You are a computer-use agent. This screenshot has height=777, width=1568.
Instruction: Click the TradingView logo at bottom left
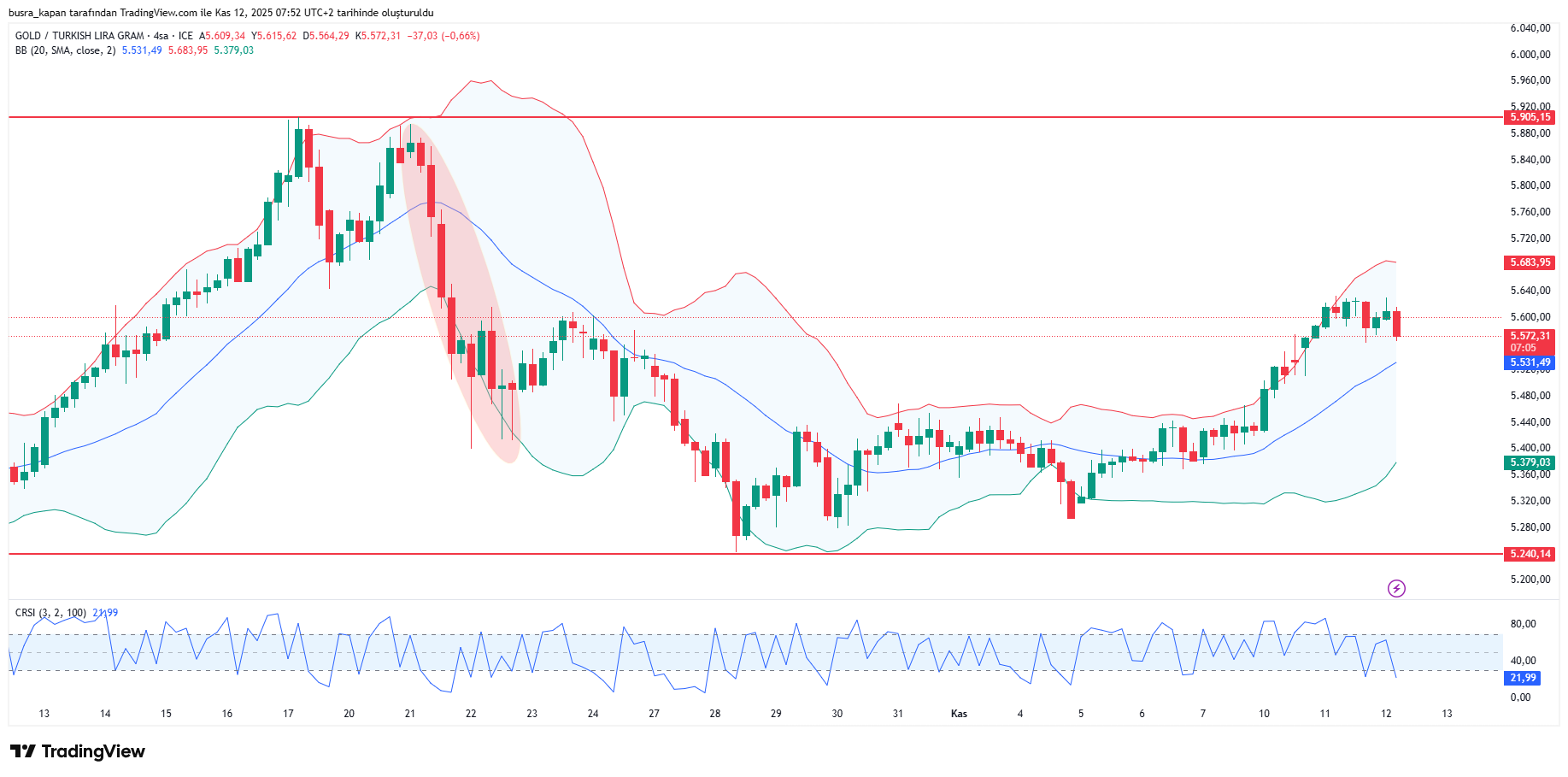78,751
